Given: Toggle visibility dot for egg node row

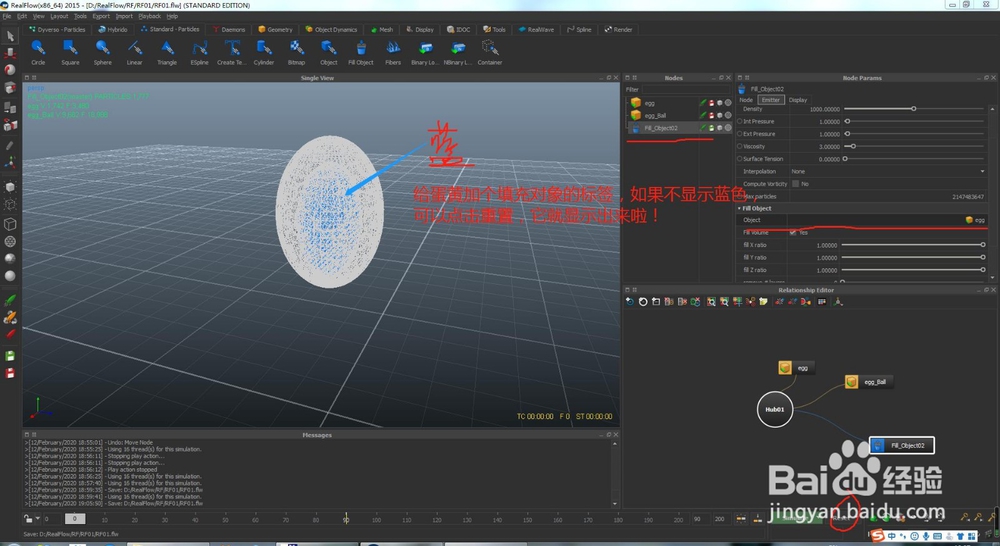Looking at the screenshot, I should click(x=728, y=103).
